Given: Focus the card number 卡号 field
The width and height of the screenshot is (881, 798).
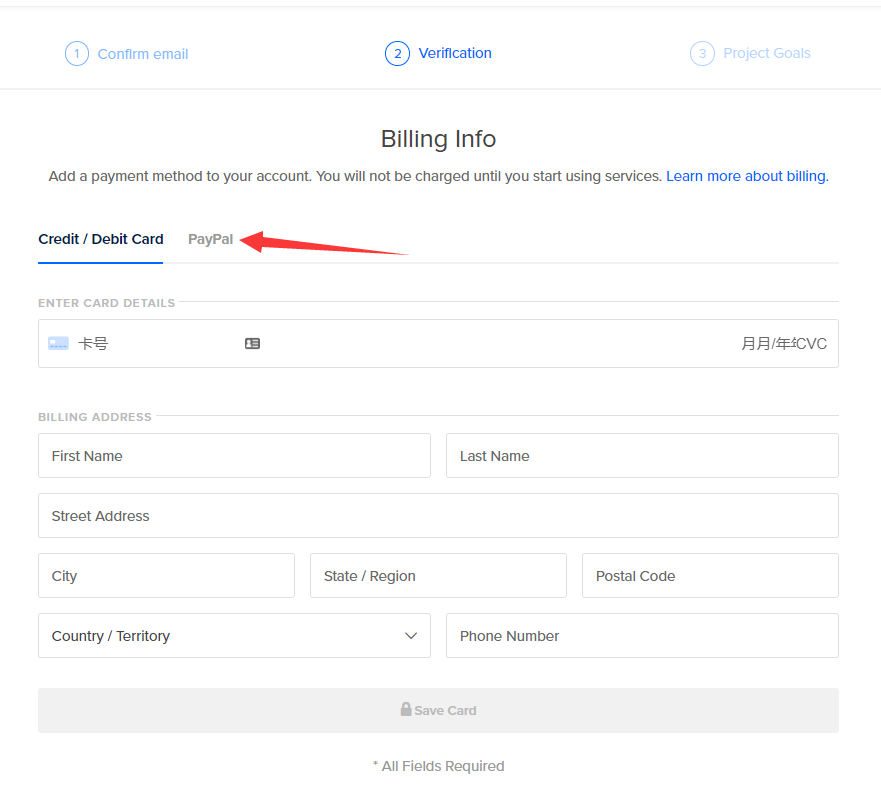Looking at the screenshot, I should tap(150, 343).
